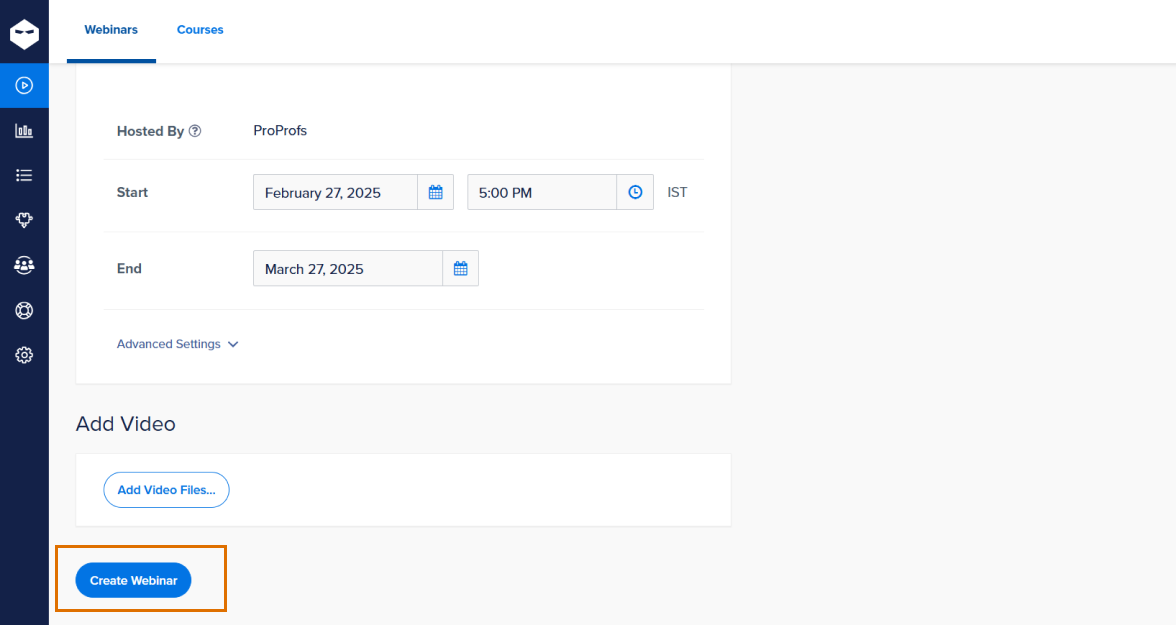Click the lifebuoy help icon
This screenshot has width=1176, height=625.
coord(24,310)
